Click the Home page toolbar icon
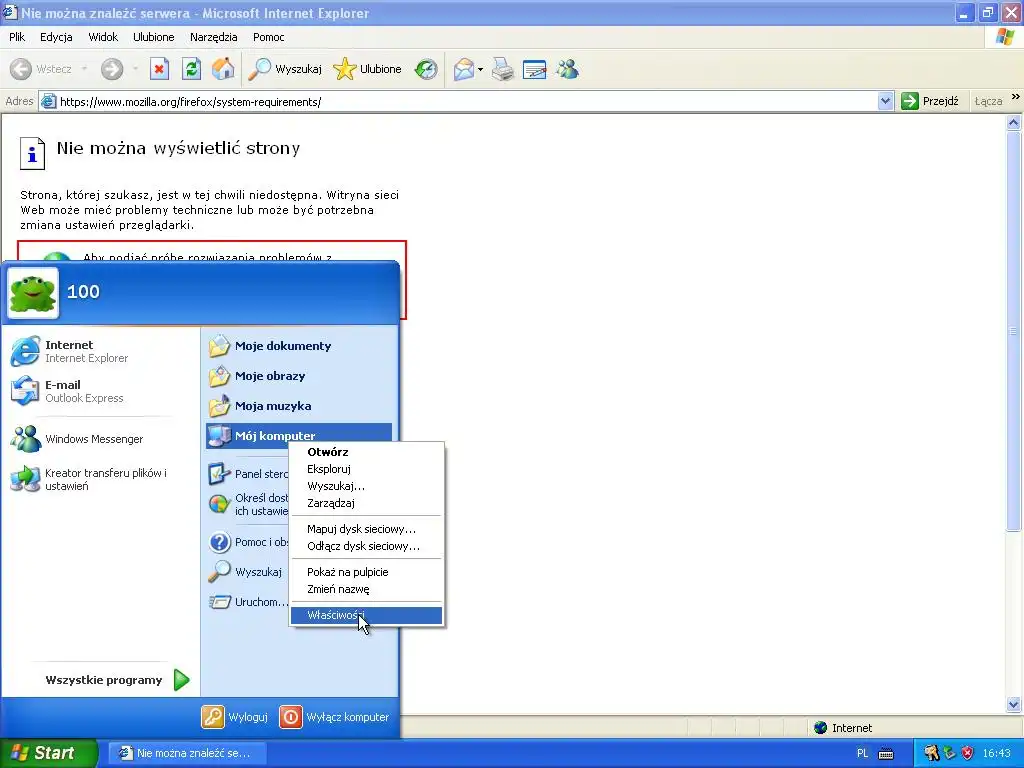The width and height of the screenshot is (1024, 768). [x=223, y=69]
